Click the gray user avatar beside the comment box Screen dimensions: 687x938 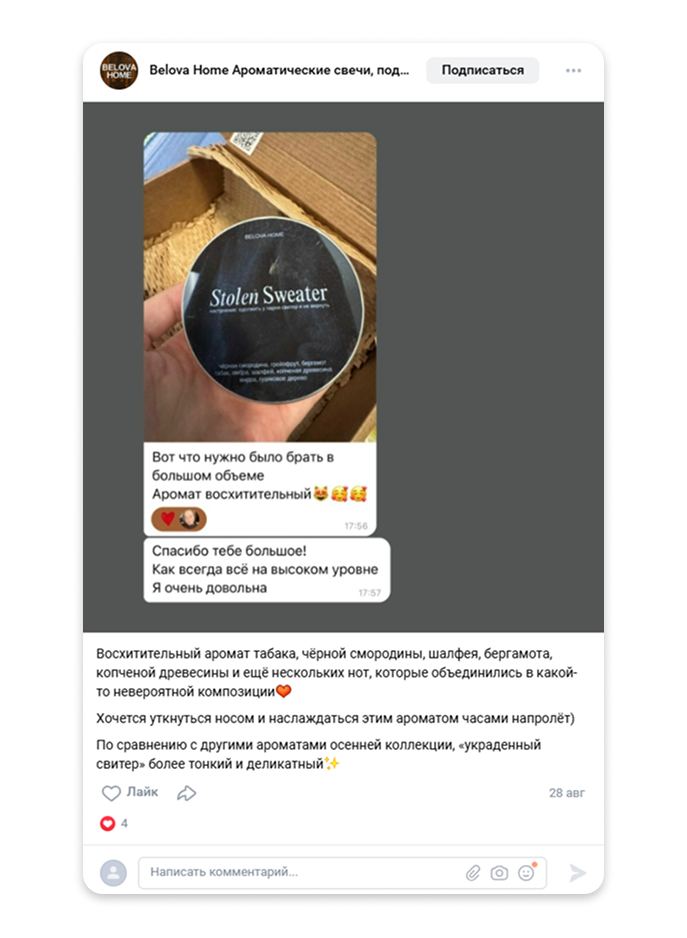pyautogui.click(x=113, y=873)
